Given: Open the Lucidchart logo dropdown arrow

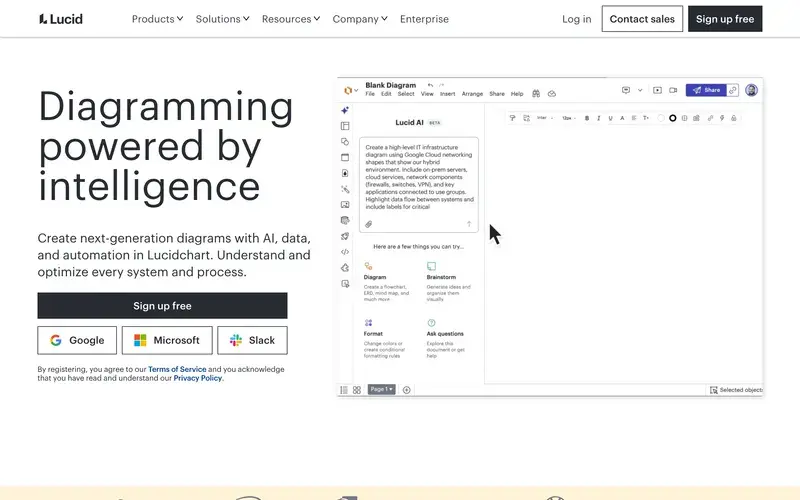Looking at the screenshot, I should pyautogui.click(x=356, y=90).
